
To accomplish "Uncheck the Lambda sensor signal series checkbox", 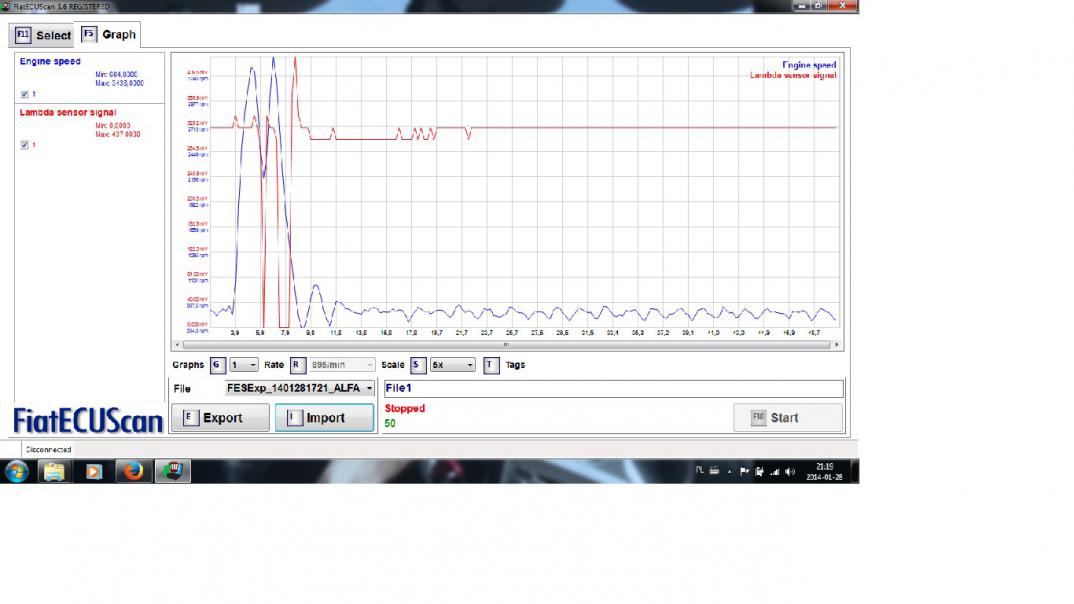I will click(25, 145).
